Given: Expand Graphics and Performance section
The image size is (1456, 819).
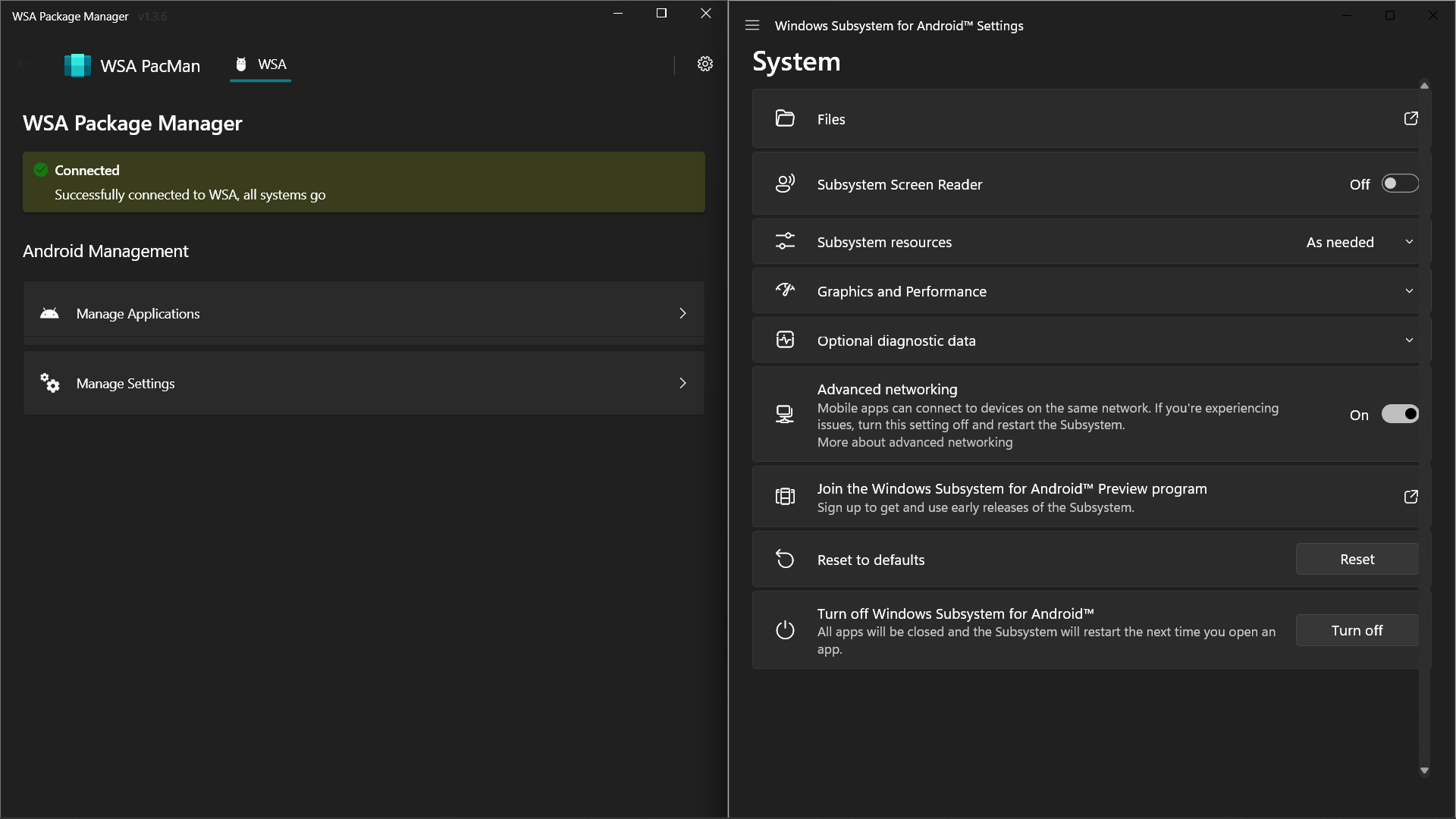Looking at the screenshot, I should point(1409,291).
